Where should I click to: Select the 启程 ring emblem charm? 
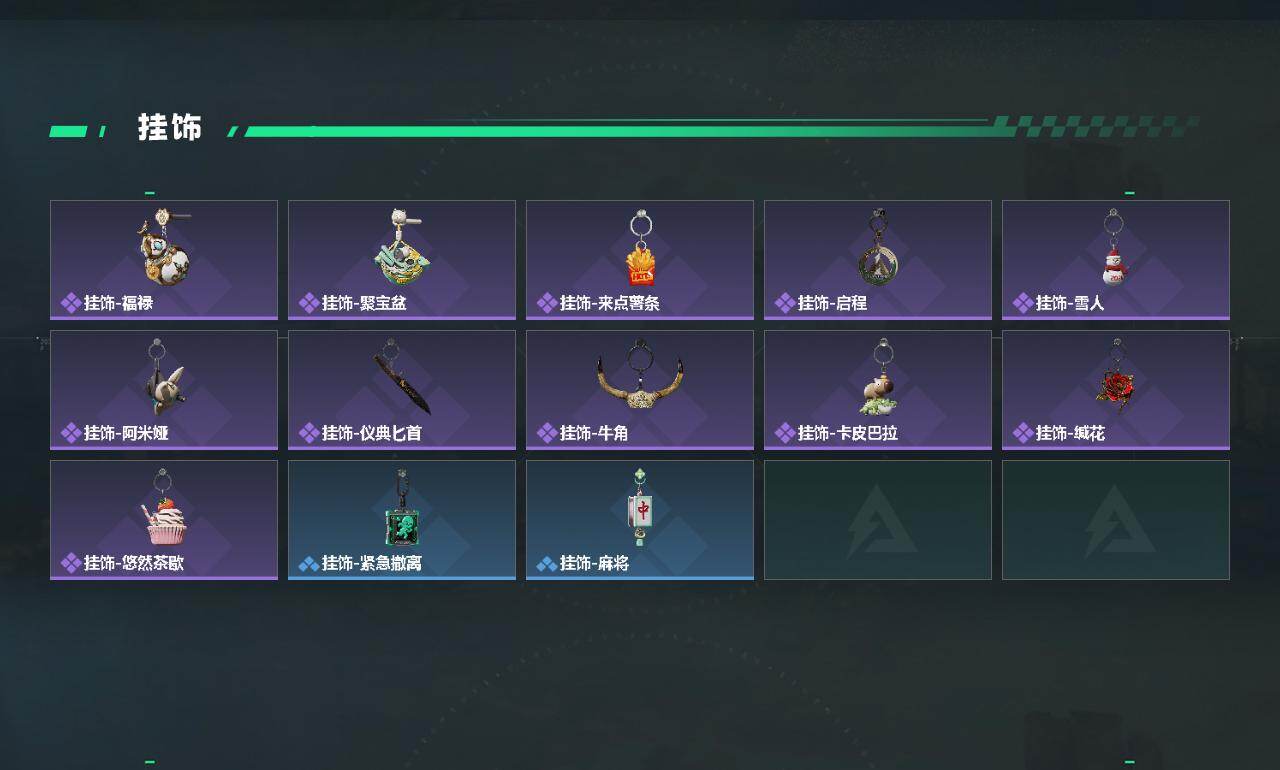coord(878,247)
